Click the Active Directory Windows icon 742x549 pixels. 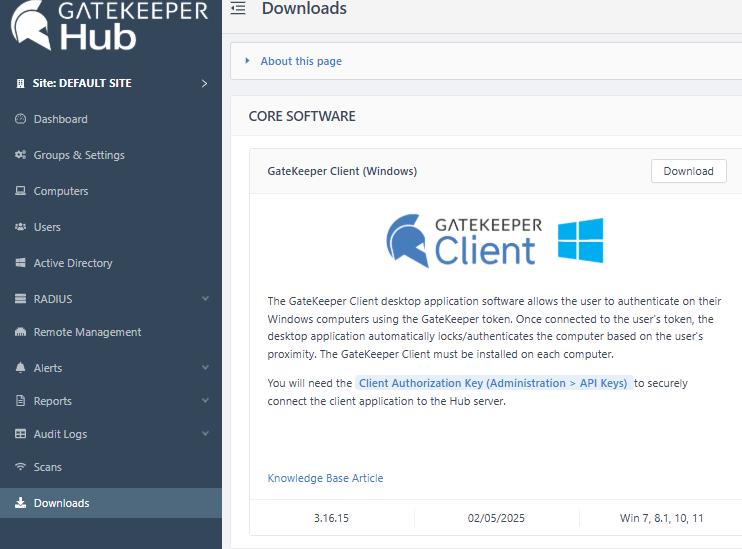click(x=20, y=263)
